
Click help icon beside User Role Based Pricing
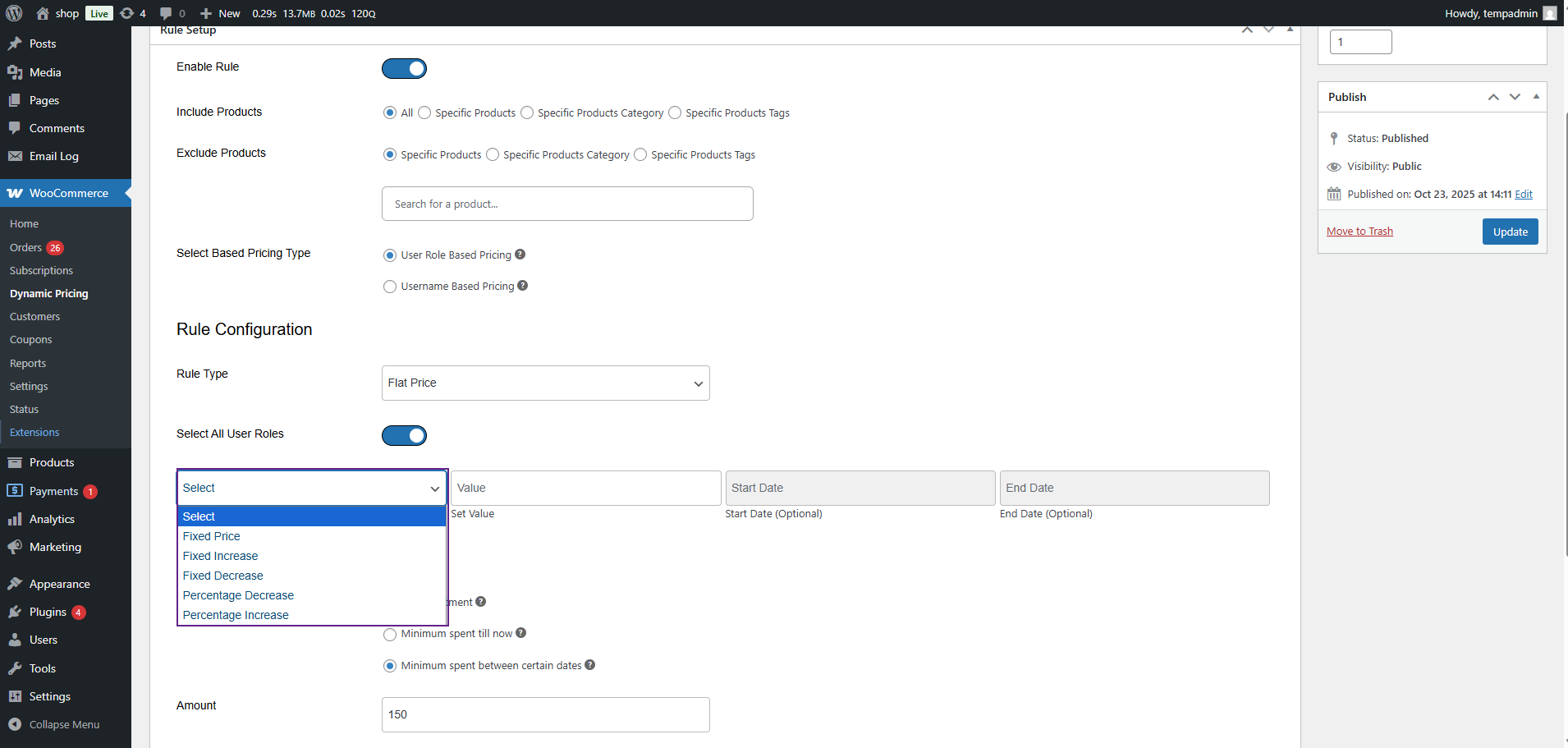point(520,255)
